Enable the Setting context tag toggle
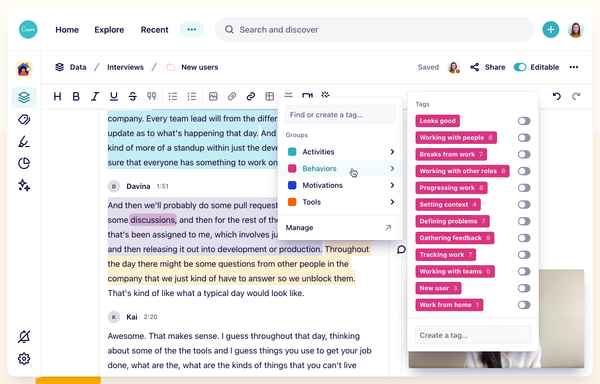Screen dimensions: 600x384 pyautogui.click(x=524, y=205)
